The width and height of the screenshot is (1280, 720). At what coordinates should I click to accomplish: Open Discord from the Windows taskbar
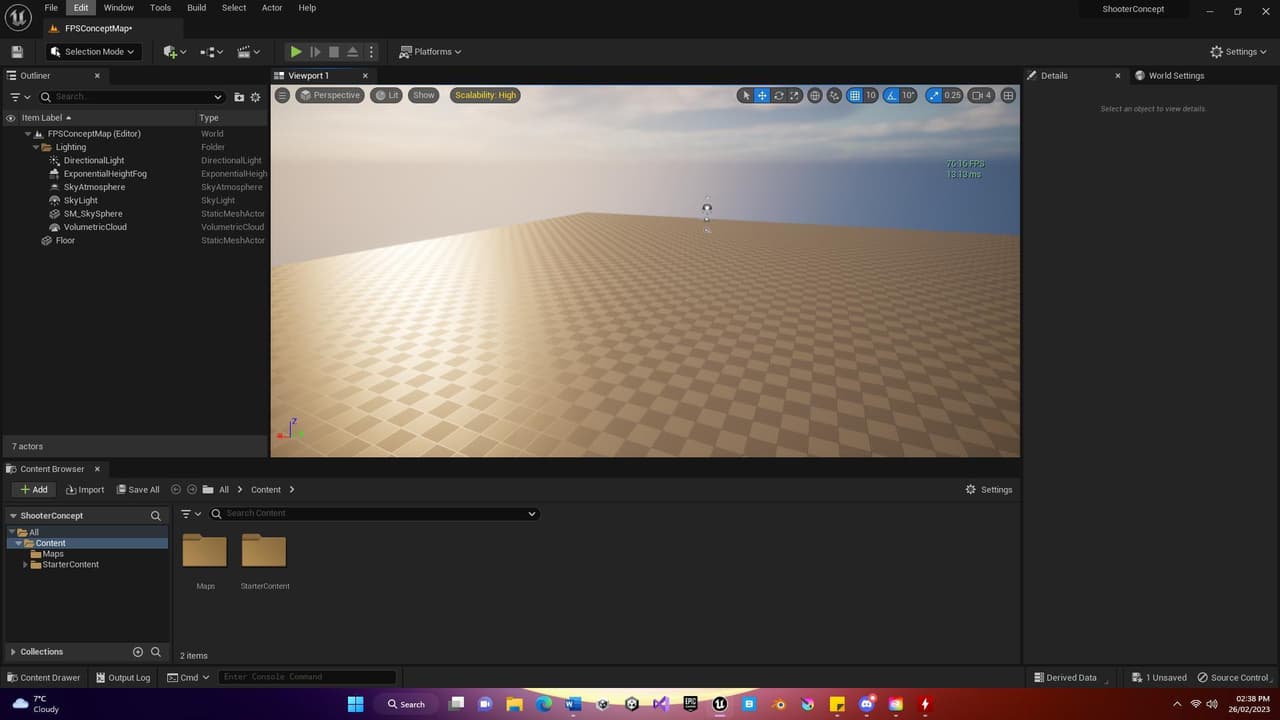866,704
